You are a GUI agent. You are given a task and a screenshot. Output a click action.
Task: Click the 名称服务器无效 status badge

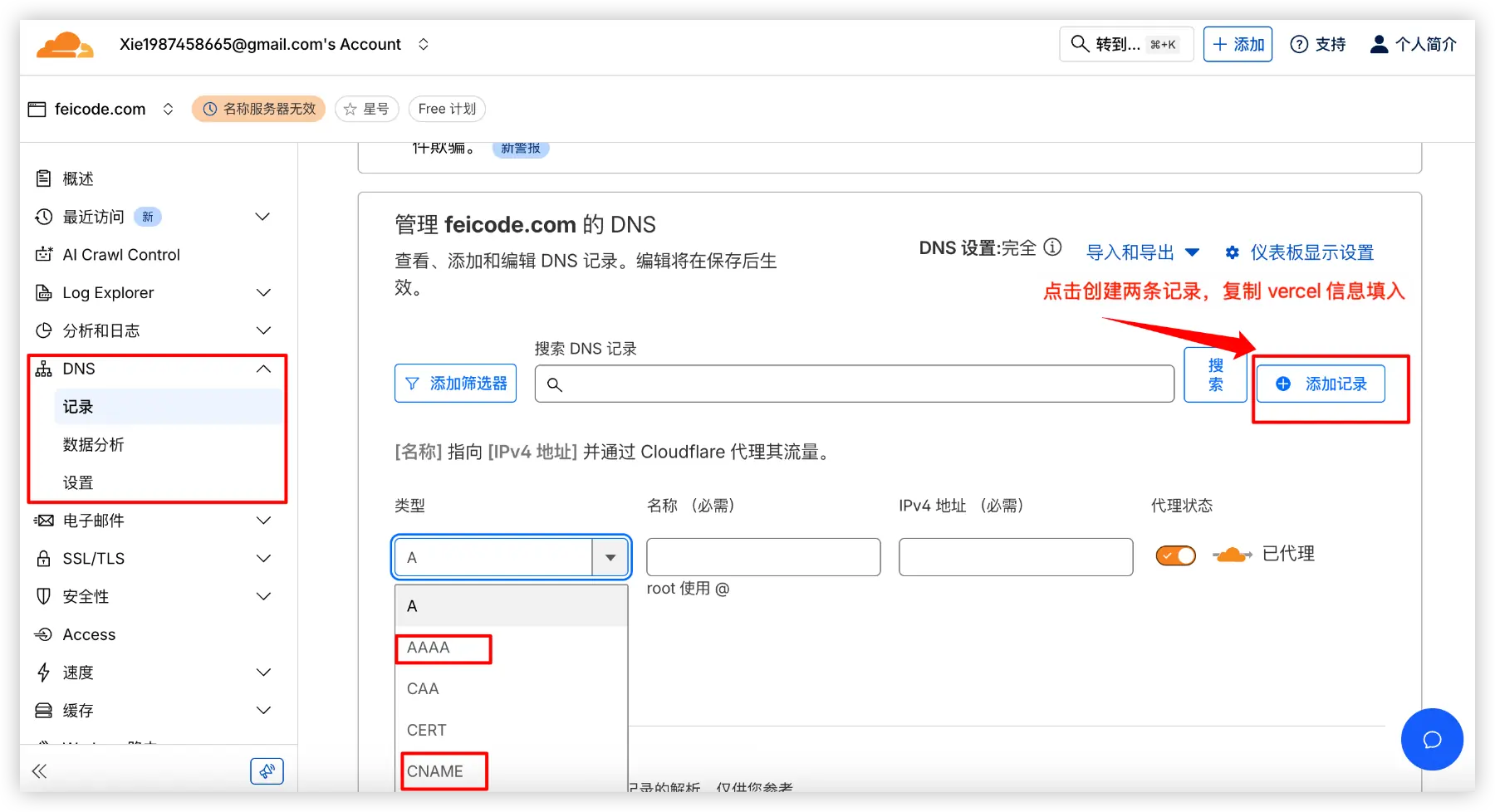coord(258,109)
